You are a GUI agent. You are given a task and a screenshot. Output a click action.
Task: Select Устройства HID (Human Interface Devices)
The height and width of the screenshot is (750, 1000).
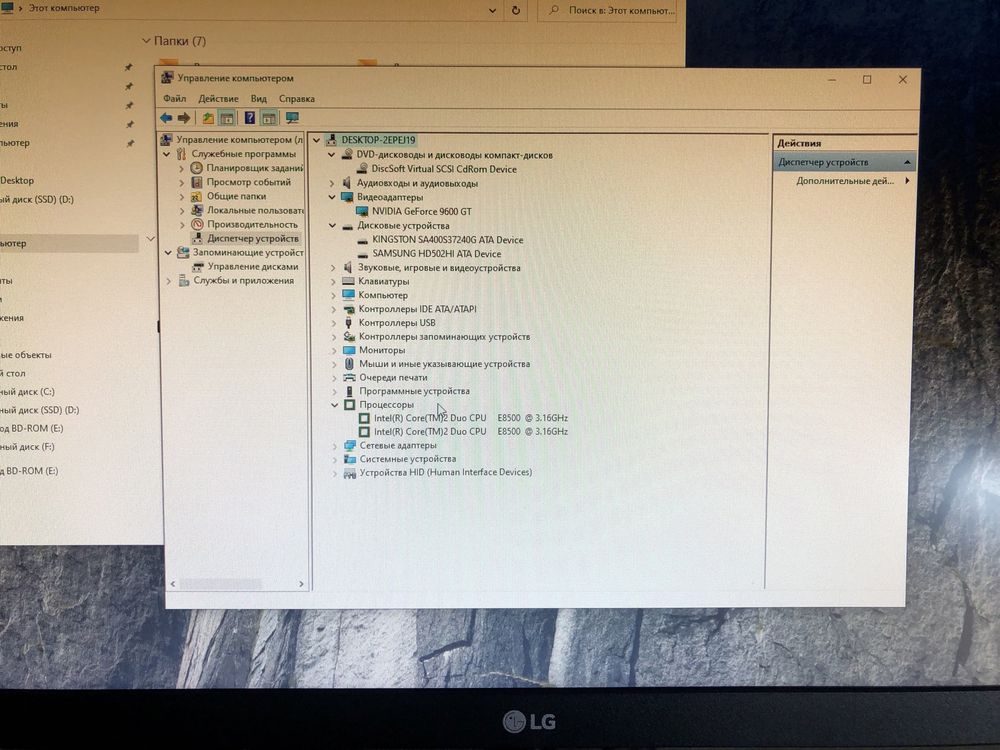pyautogui.click(x=445, y=473)
